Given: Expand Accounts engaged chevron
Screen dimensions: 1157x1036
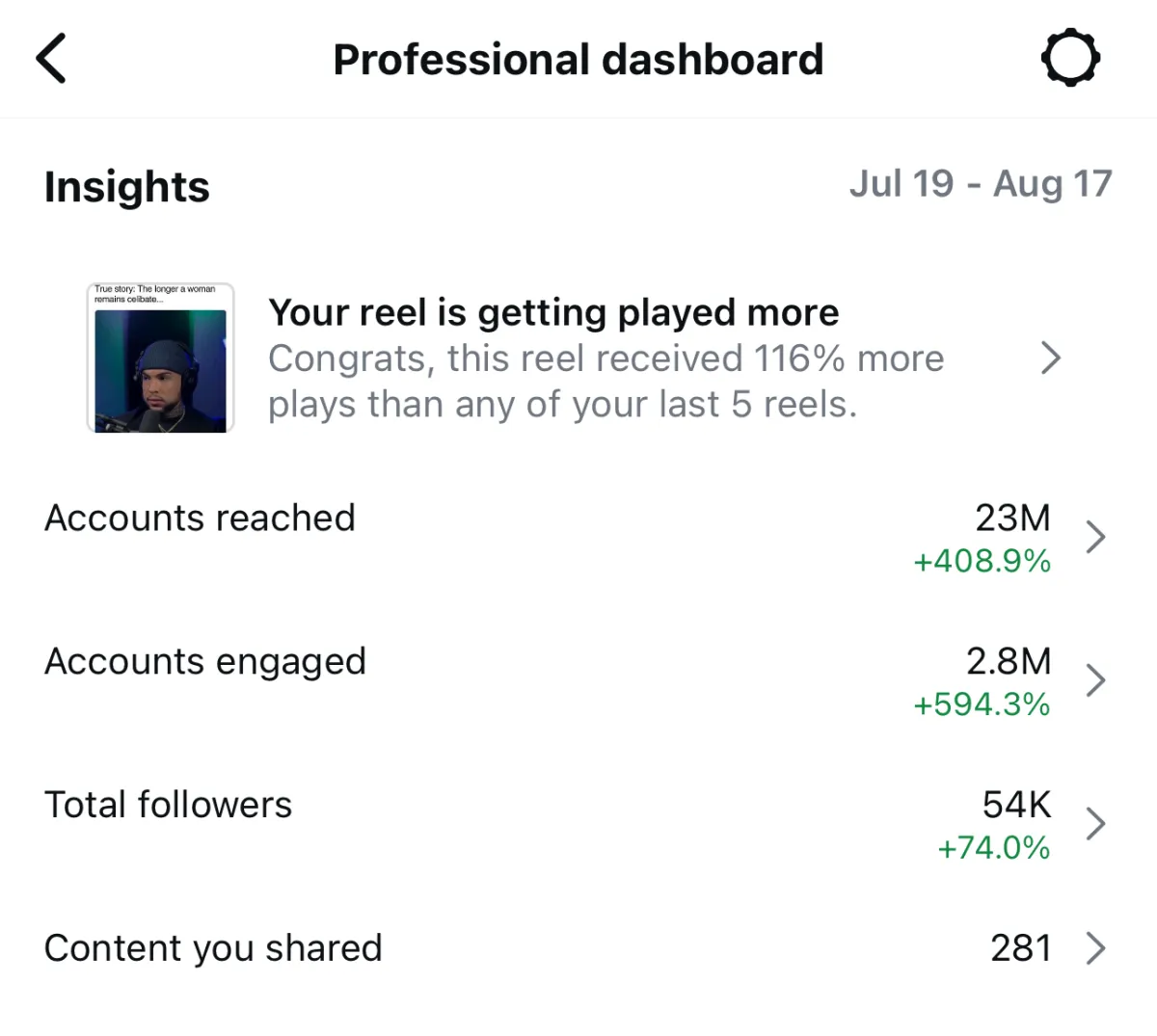Looking at the screenshot, I should tap(1095, 680).
